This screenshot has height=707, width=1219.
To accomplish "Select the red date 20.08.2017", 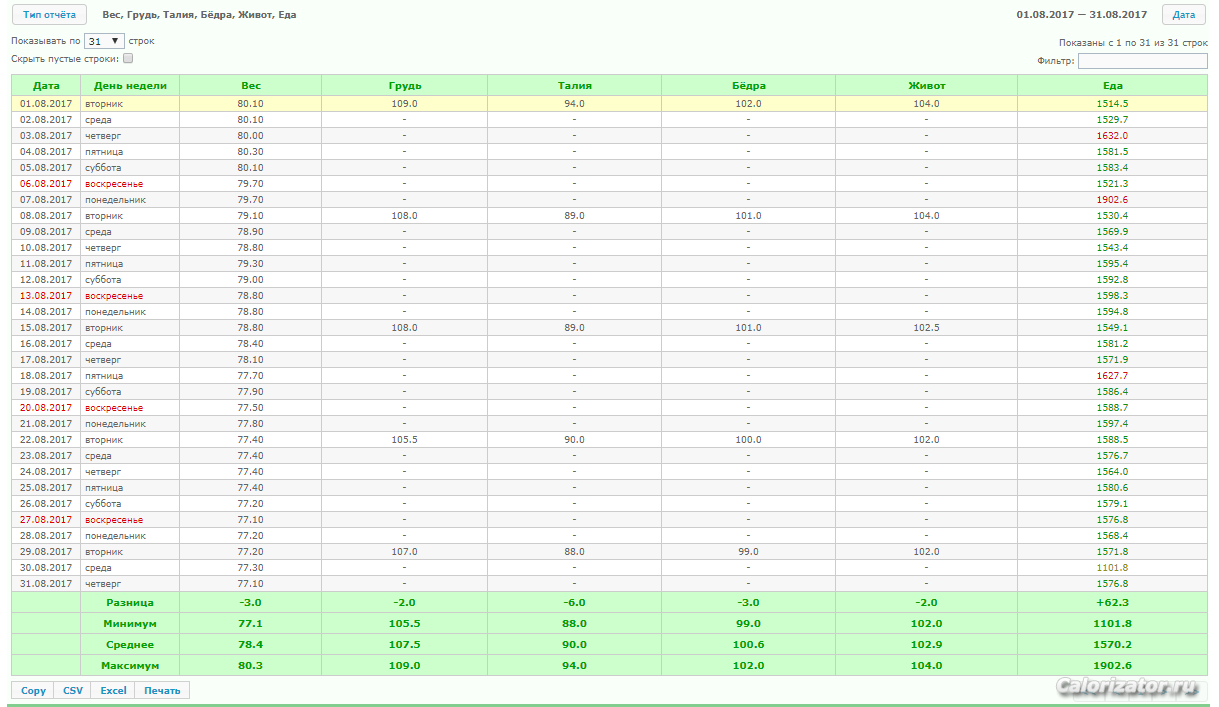I will tap(46, 407).
